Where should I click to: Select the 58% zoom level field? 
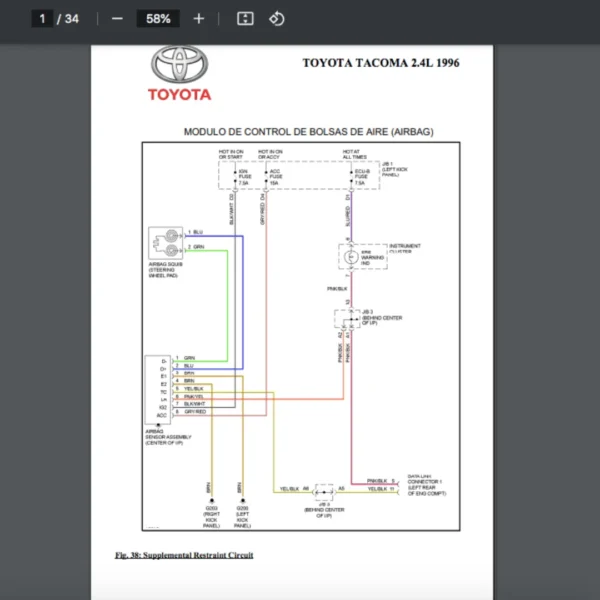[158, 18]
